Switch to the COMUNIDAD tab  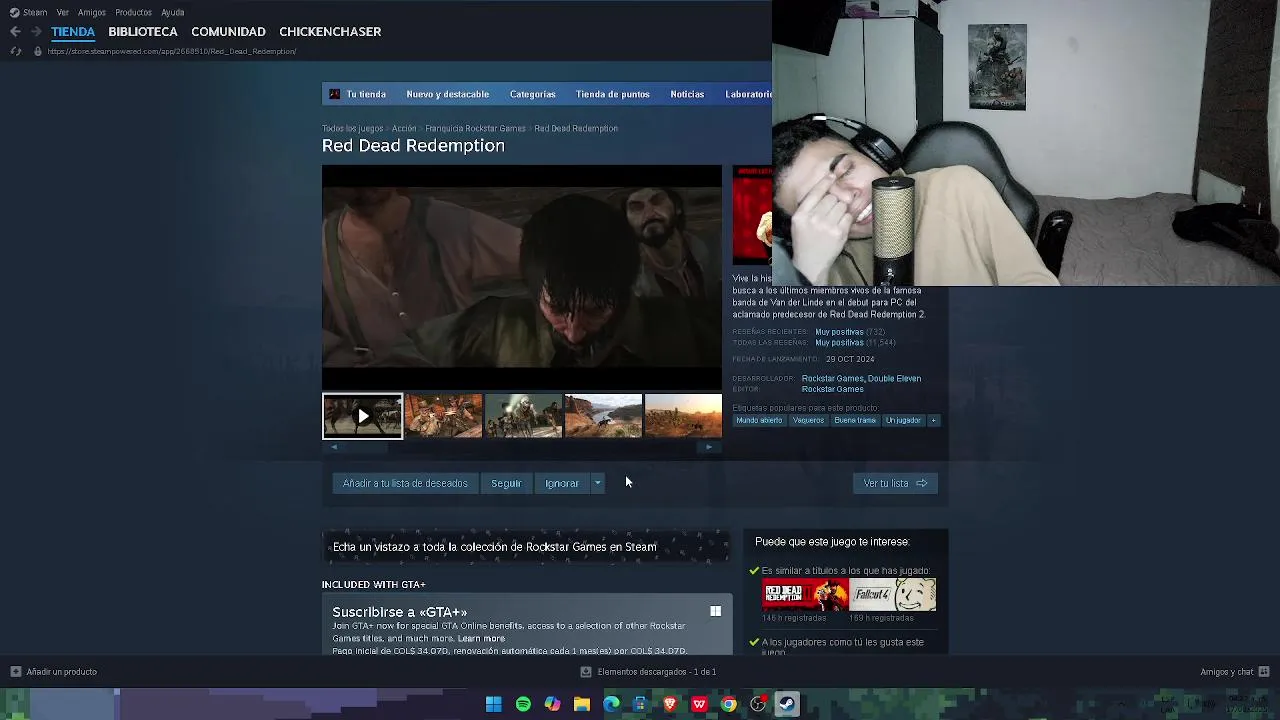[x=228, y=32]
